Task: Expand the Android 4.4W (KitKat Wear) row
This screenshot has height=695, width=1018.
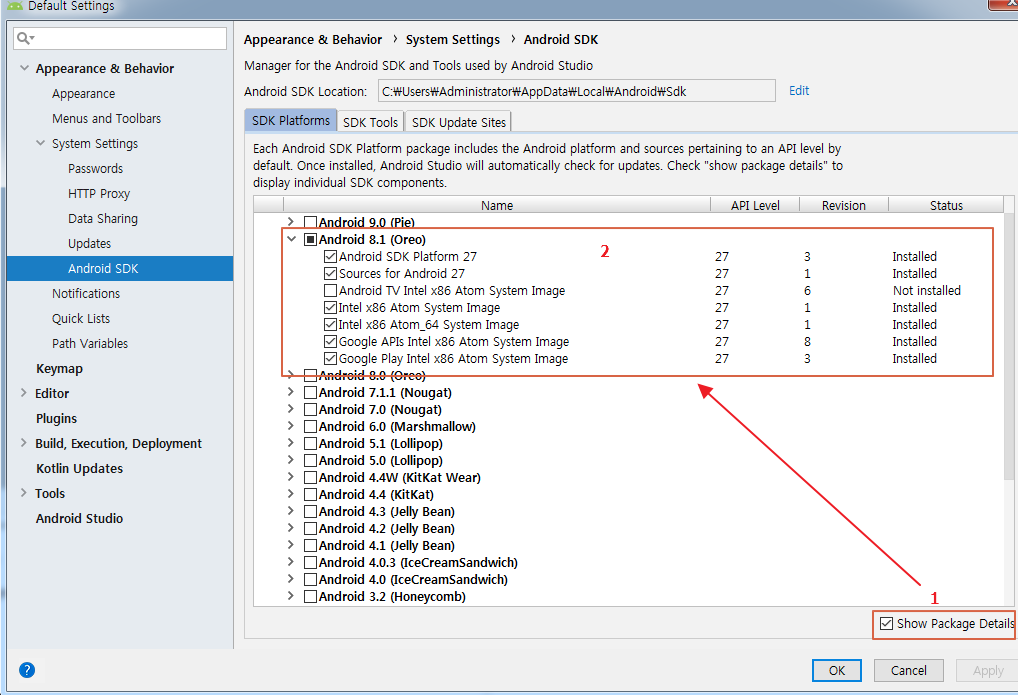Action: point(291,477)
